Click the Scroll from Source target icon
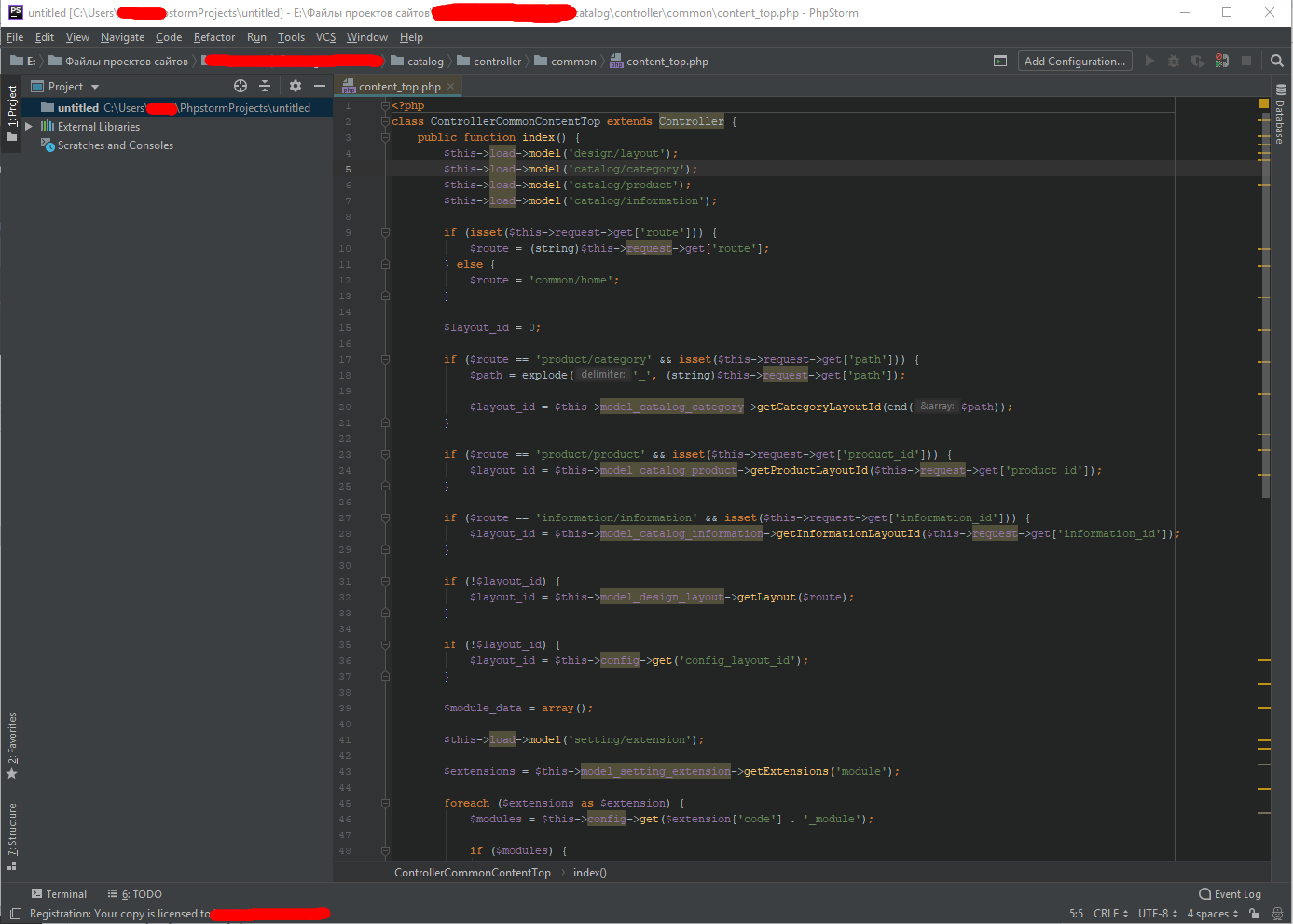 (241, 86)
